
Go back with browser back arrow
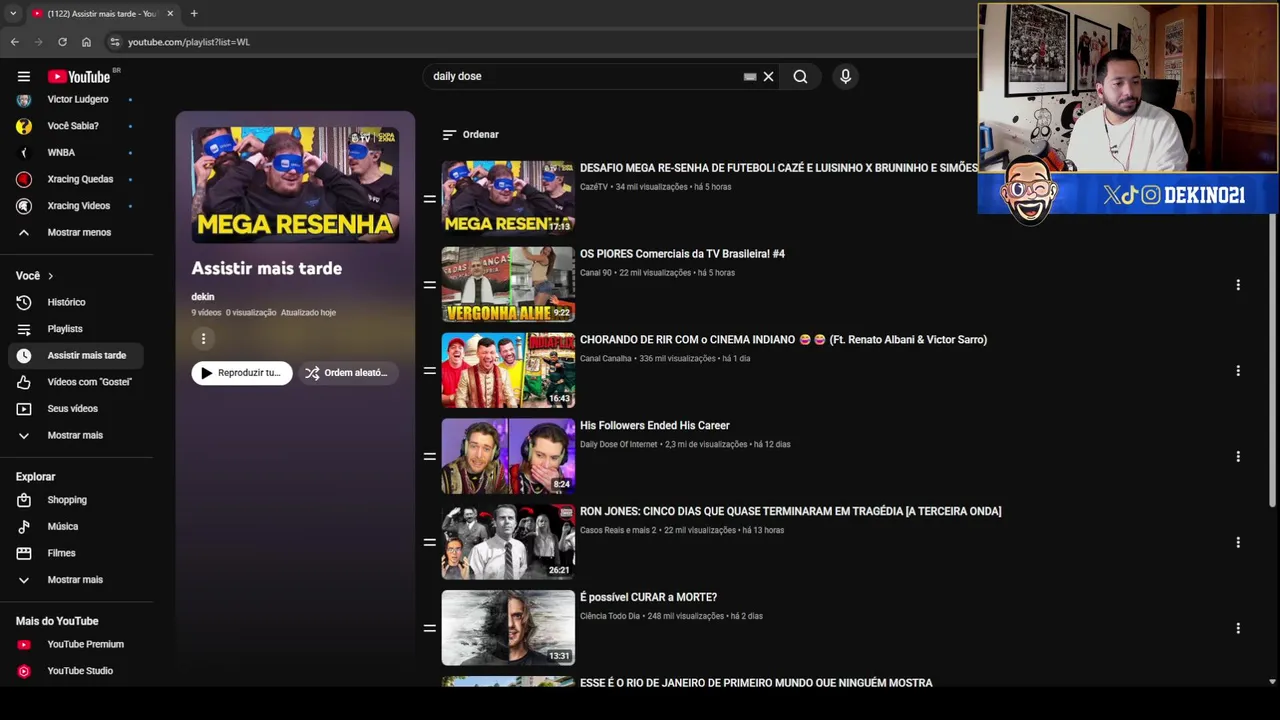point(14,42)
